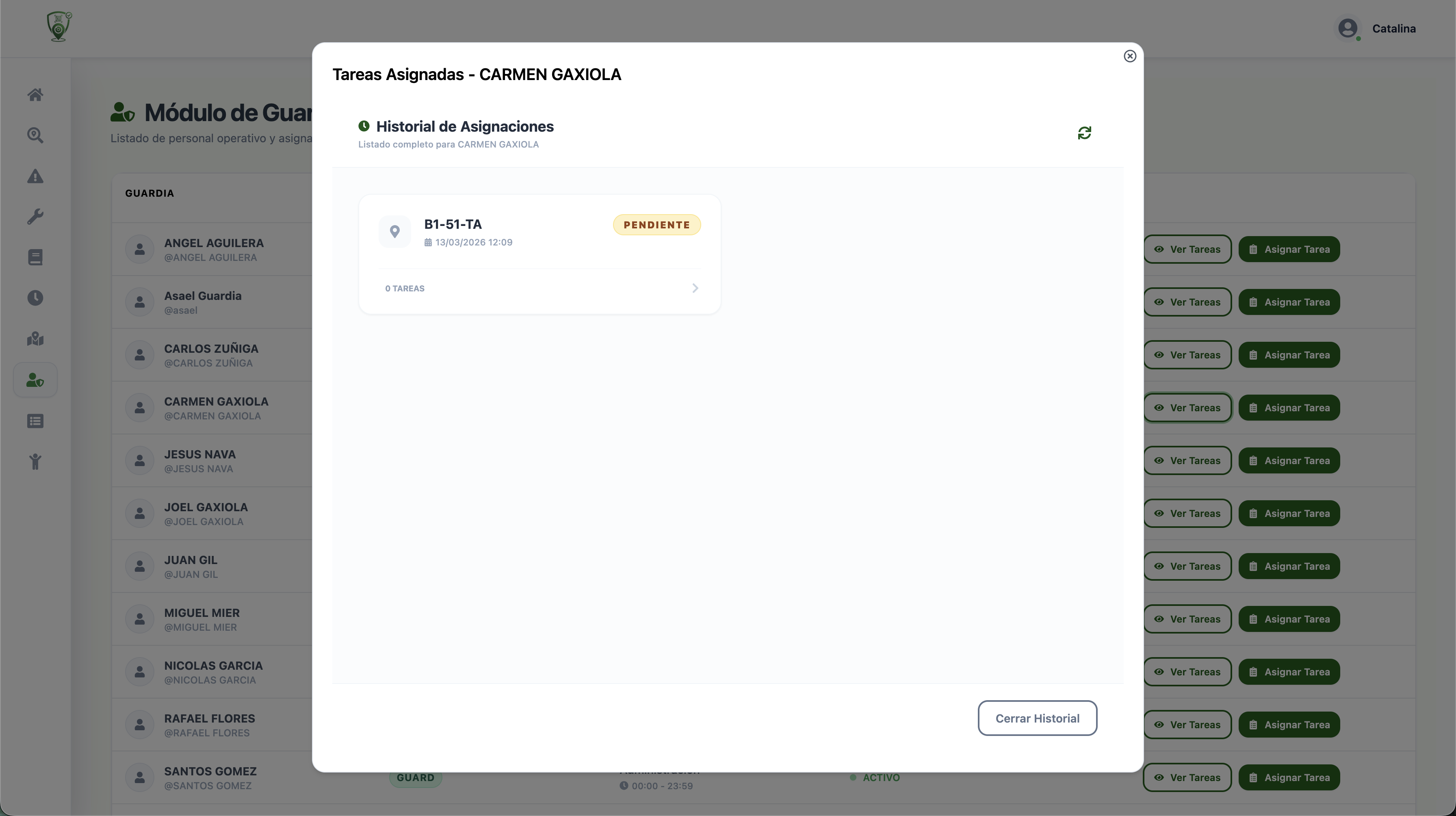This screenshot has width=1456, height=816.
Task: Click JUAN GIL avatar icon
Action: [x=140, y=566]
